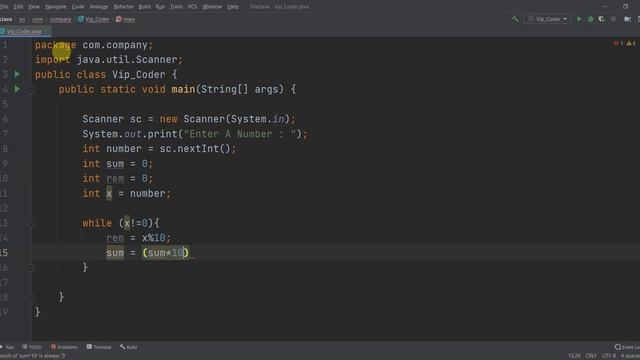Image resolution: width=640 pixels, height=360 pixels.
Task: Click the com breadcrumb in the navigation bar
Action: click(x=38, y=19)
